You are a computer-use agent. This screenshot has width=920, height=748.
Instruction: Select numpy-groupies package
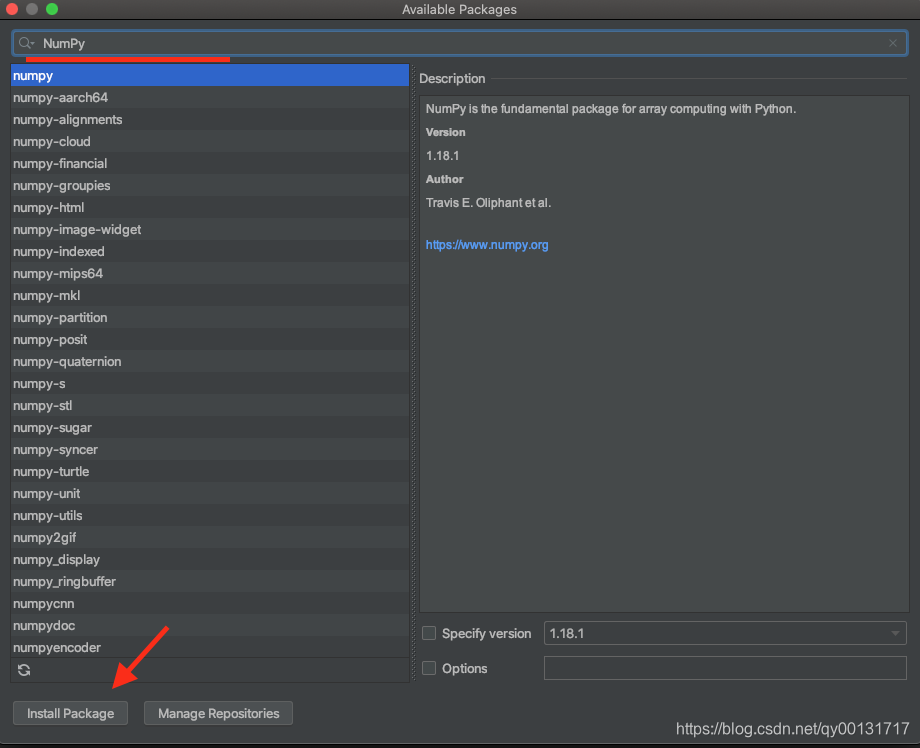[x=209, y=185]
